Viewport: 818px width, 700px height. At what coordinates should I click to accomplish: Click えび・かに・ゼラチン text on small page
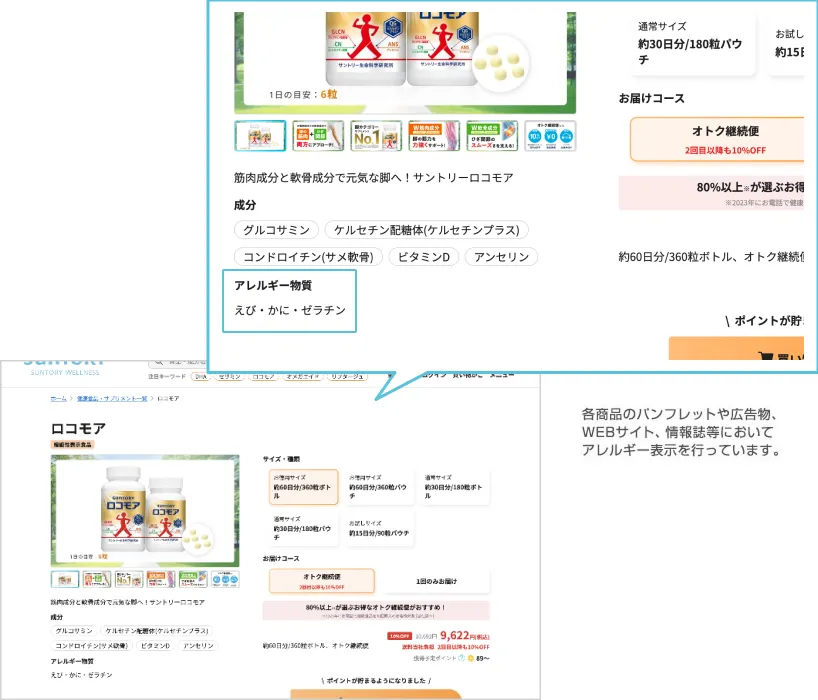click(81, 675)
